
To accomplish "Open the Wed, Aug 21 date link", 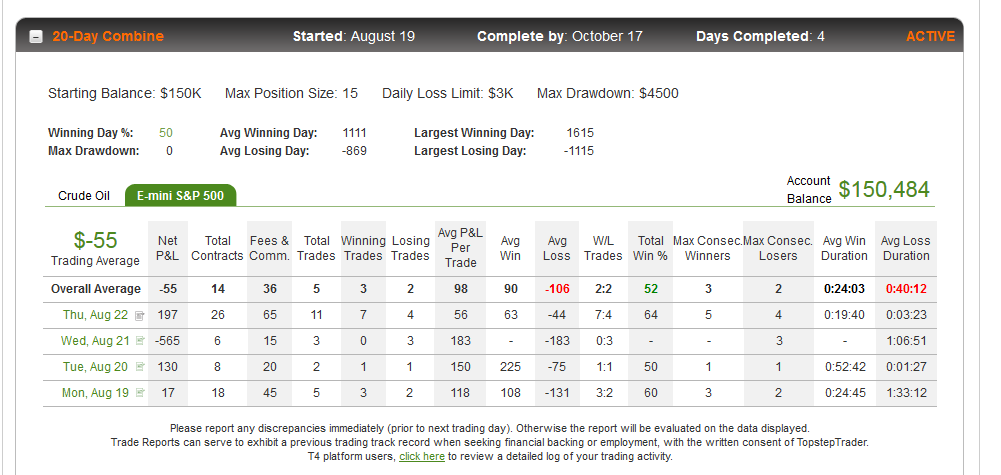I will [x=95, y=341].
